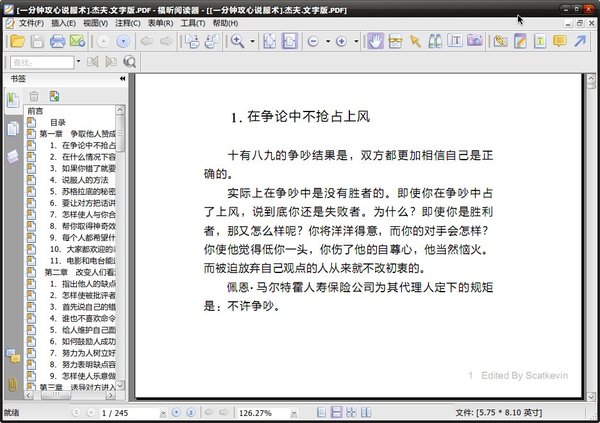Open the 帮助(H) menu
The height and width of the screenshot is (423, 600).
[225, 23]
